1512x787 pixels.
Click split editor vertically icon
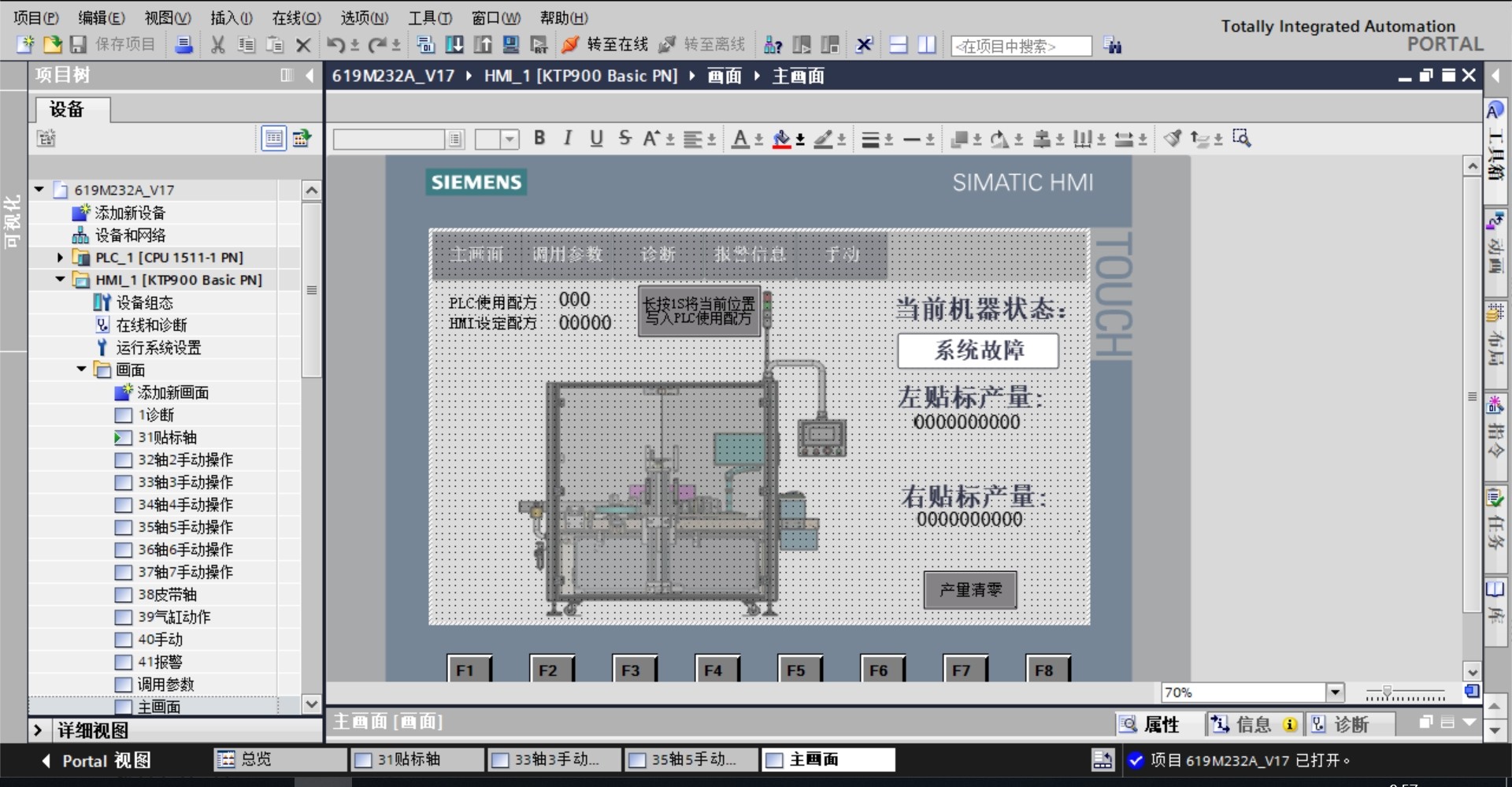tap(927, 45)
